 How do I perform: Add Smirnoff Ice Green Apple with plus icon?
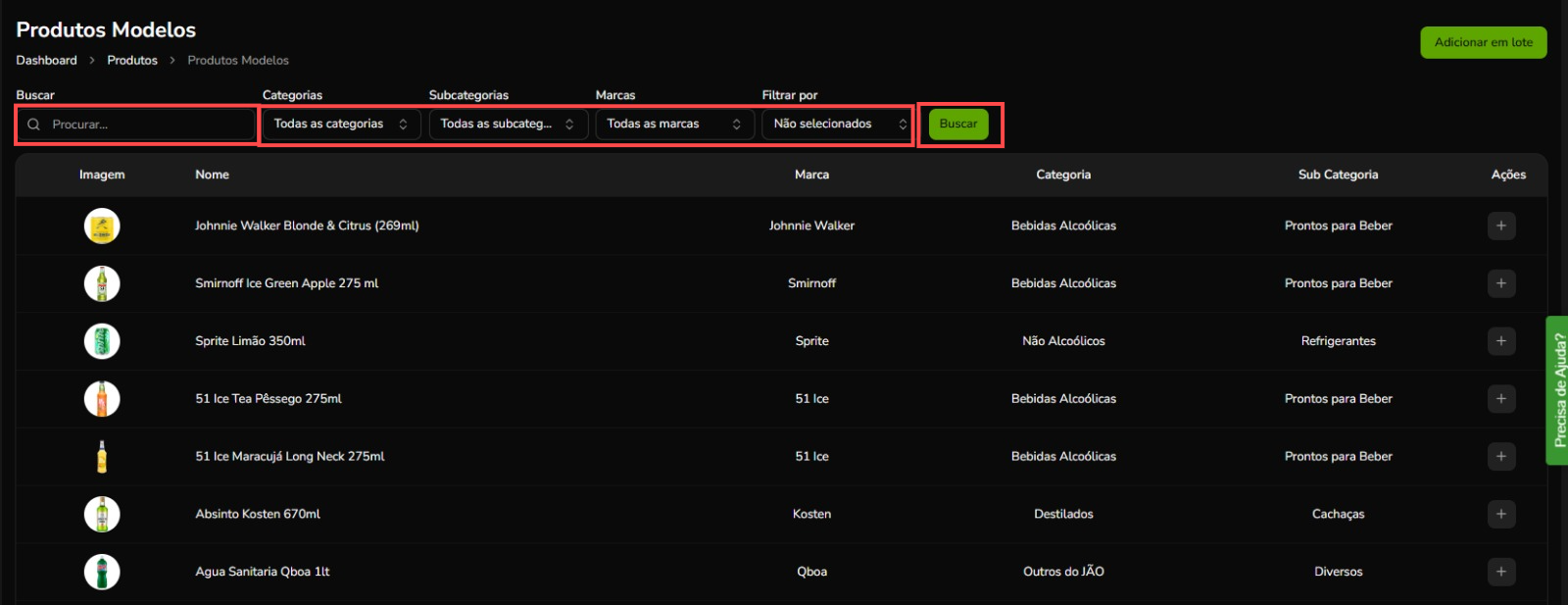[x=1500, y=283]
